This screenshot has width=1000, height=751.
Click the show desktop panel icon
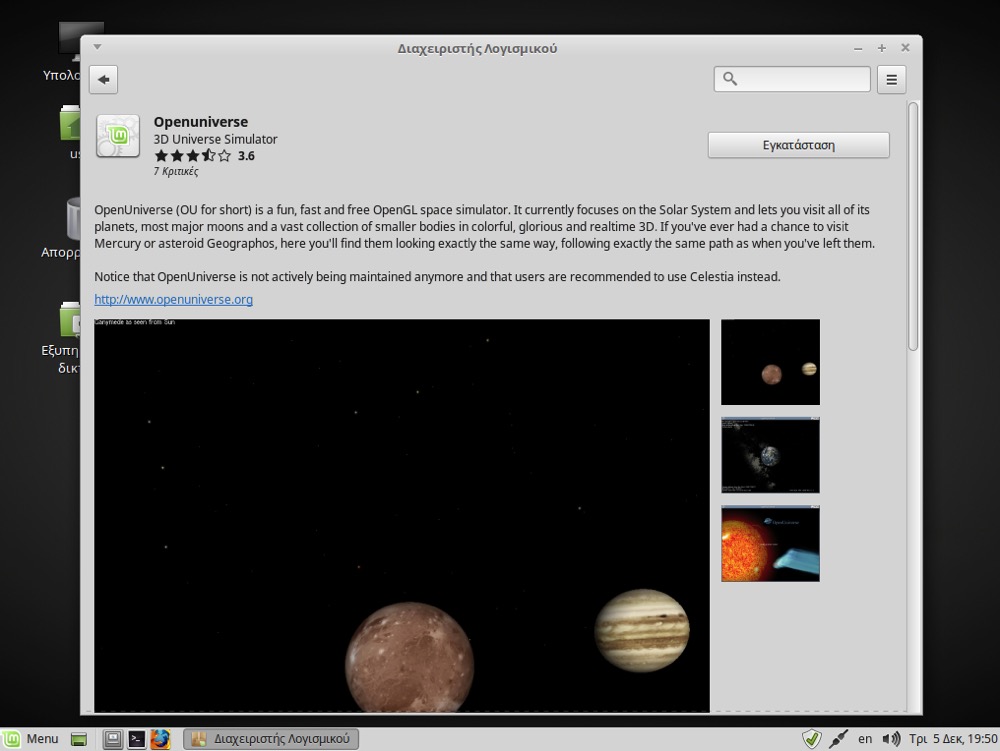coord(79,740)
